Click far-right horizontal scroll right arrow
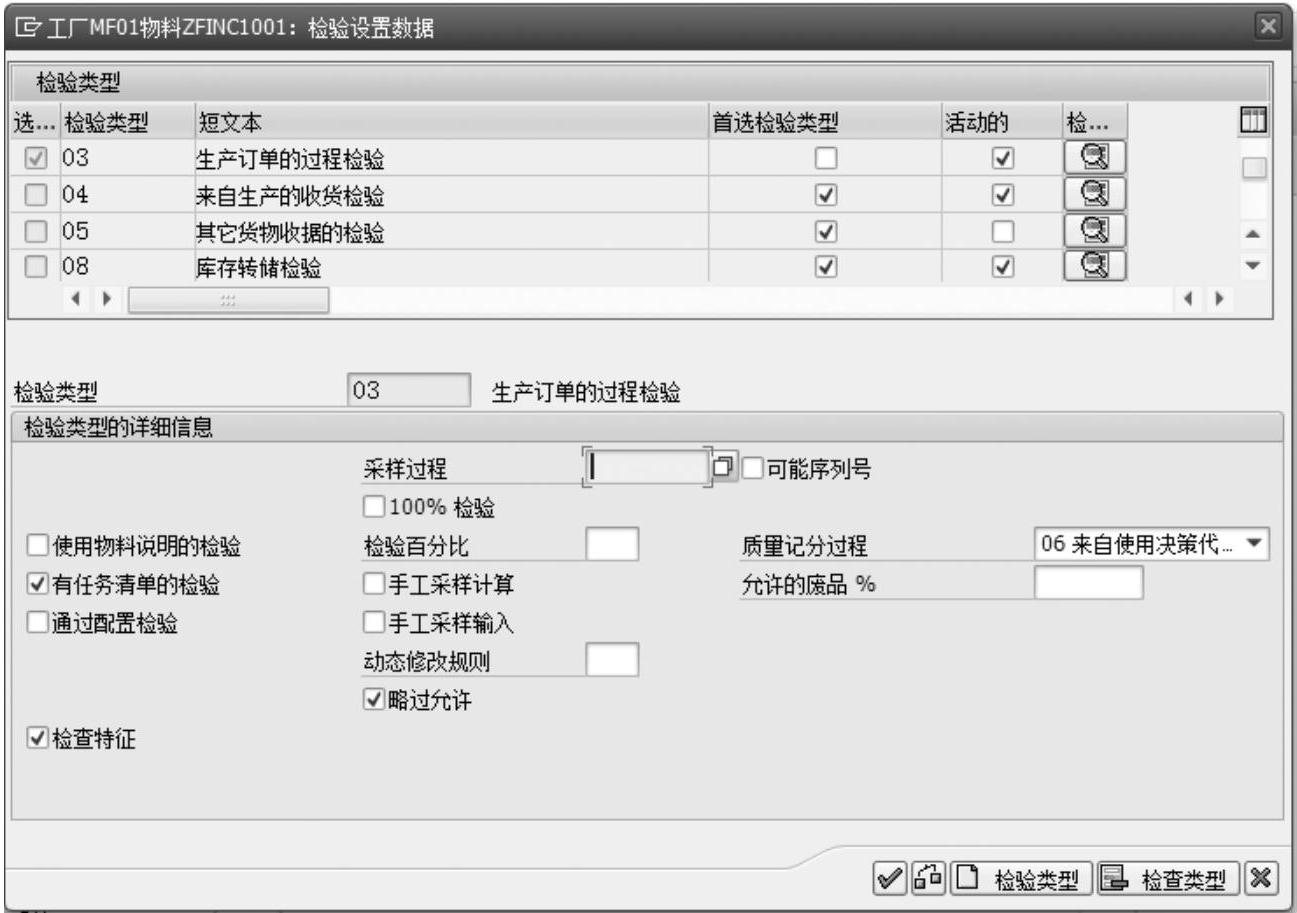 point(1218,300)
